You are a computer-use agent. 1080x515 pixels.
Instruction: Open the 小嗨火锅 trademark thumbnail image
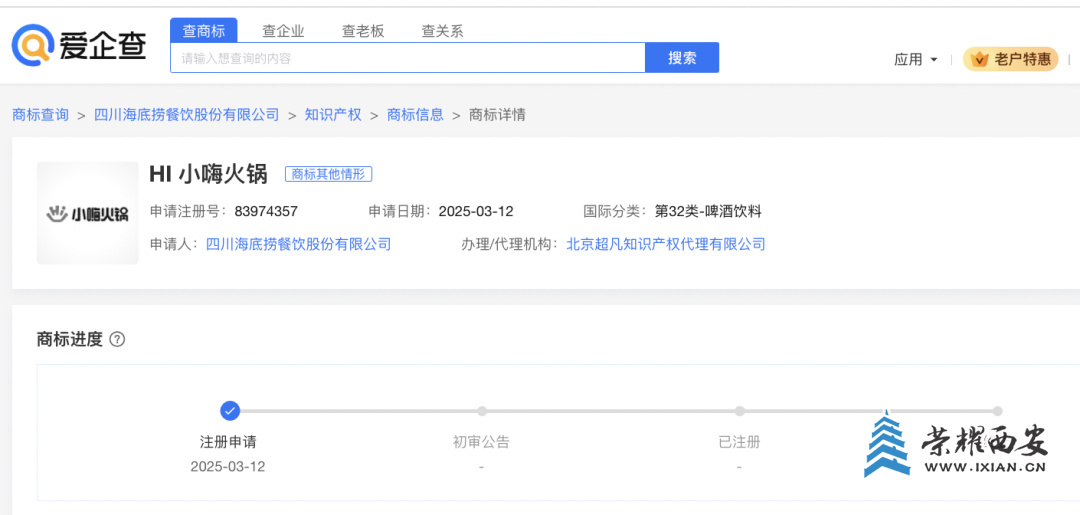click(87, 213)
